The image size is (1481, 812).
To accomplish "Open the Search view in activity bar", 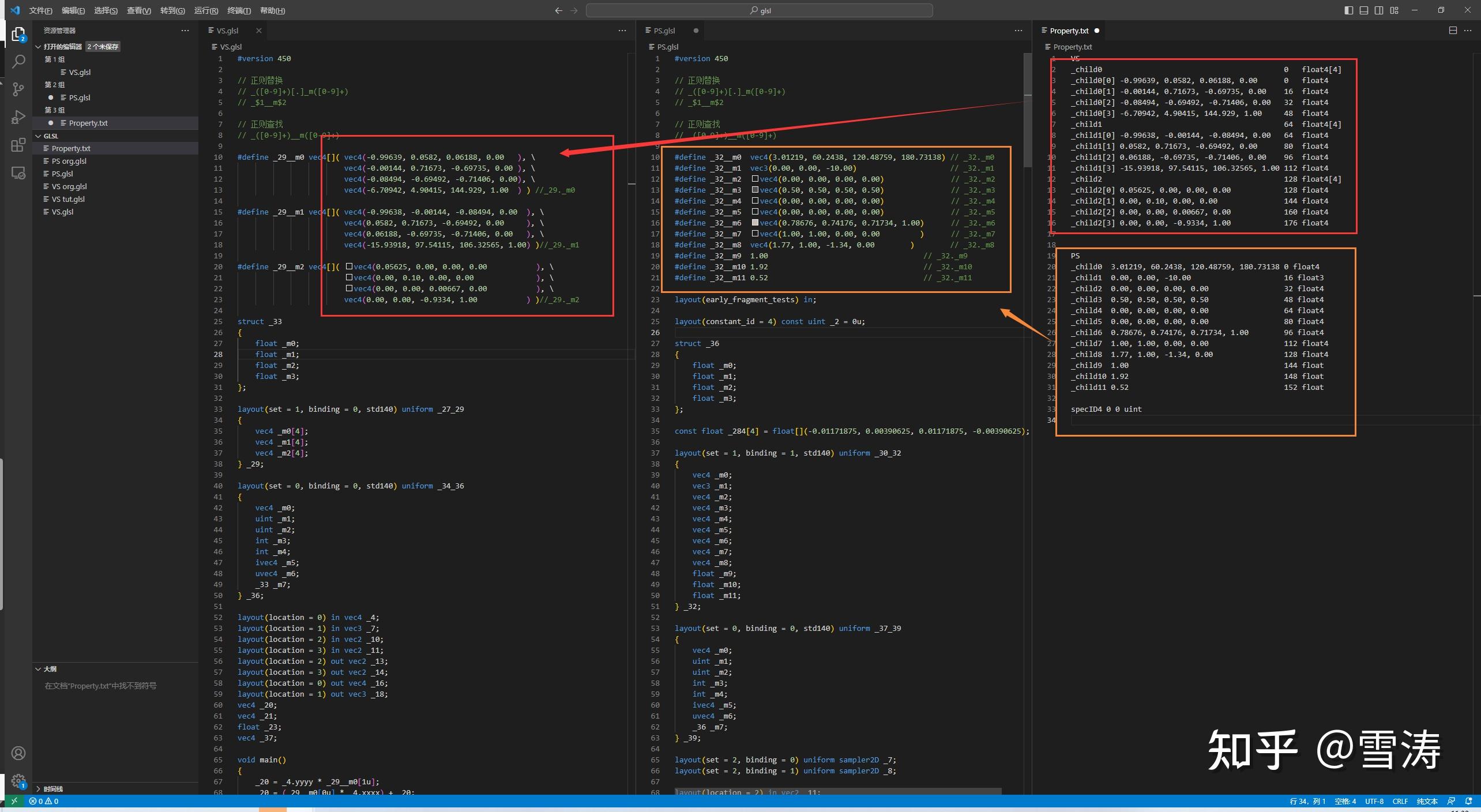I will [18, 62].
